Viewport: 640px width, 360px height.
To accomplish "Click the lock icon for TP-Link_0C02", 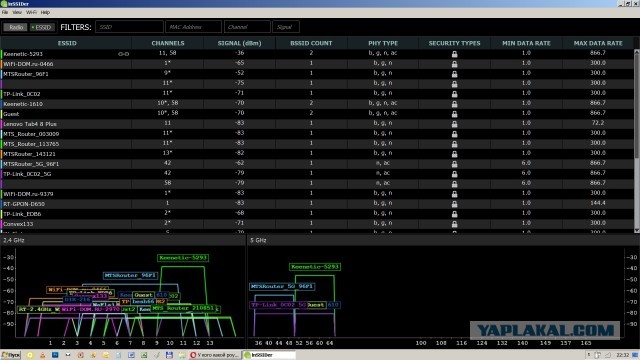I will (454, 94).
